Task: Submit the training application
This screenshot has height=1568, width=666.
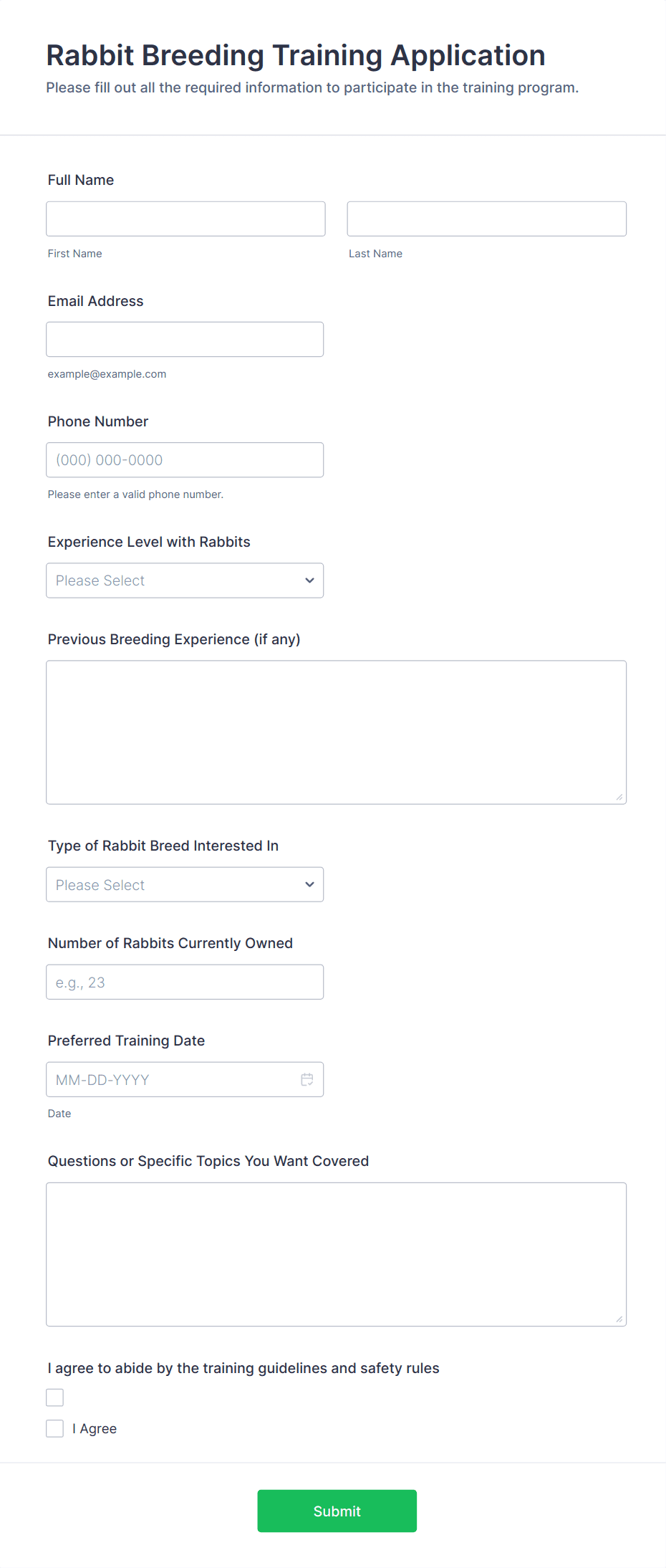Action: pos(337,1511)
